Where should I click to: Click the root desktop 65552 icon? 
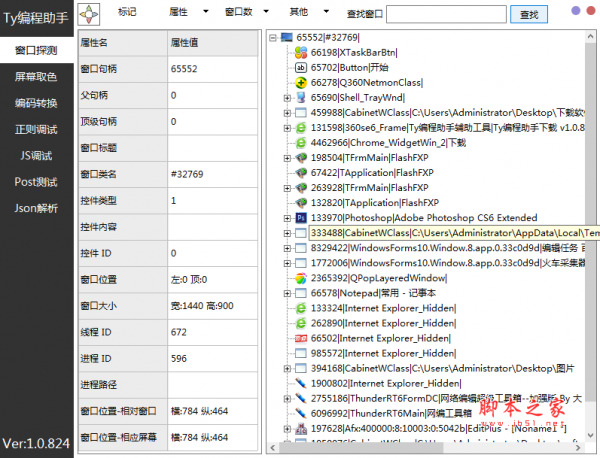click(x=287, y=37)
